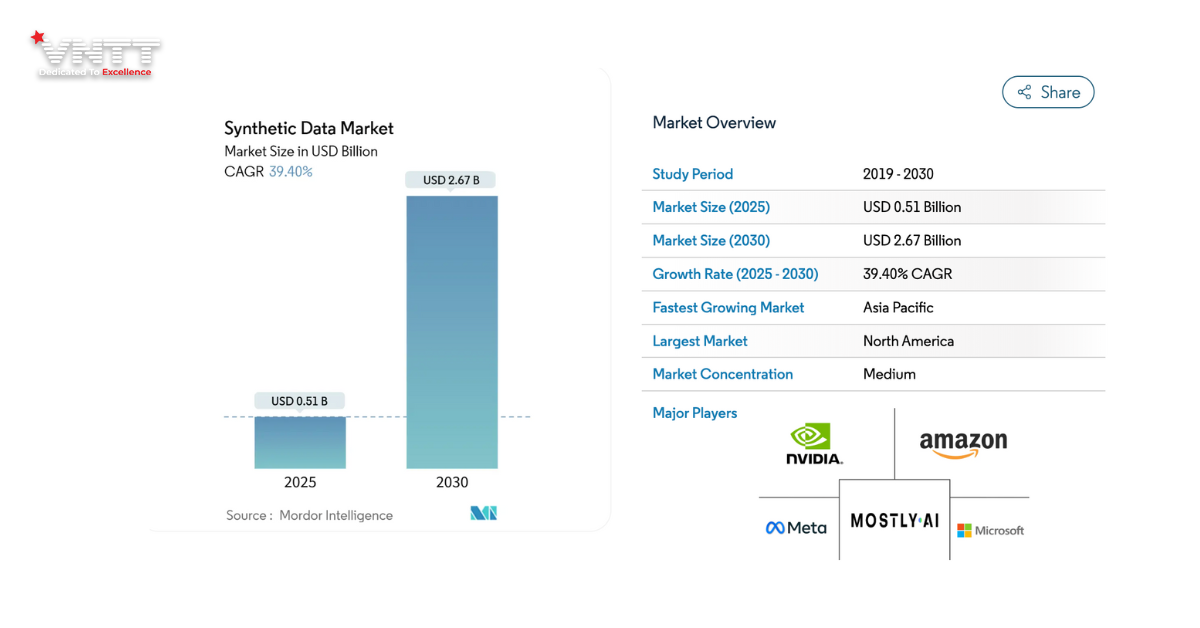Click the USD 0.51 B bar label
The image size is (1200, 628).
(299, 401)
